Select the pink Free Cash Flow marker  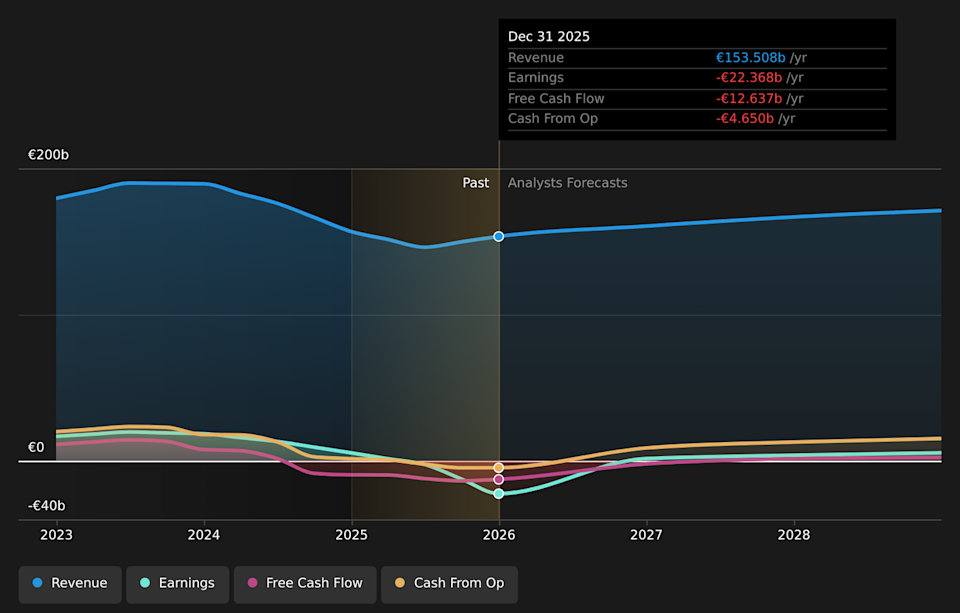tap(498, 479)
